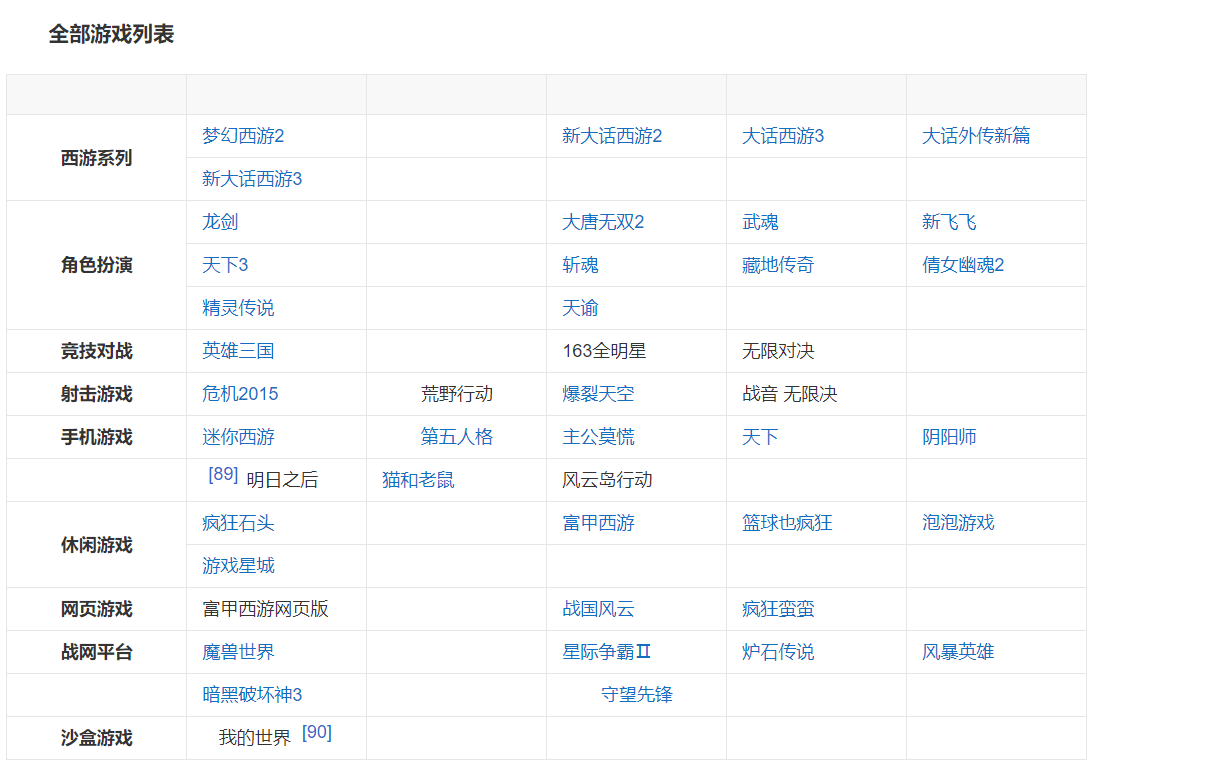Select the 战网平台 row header
1228x767 pixels.
(x=96, y=652)
